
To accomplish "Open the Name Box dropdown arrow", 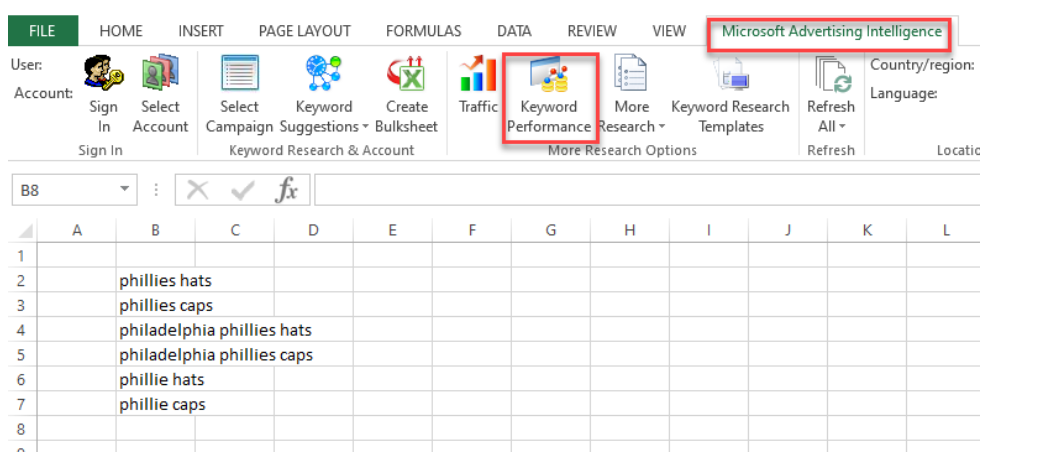I will (x=125, y=189).
